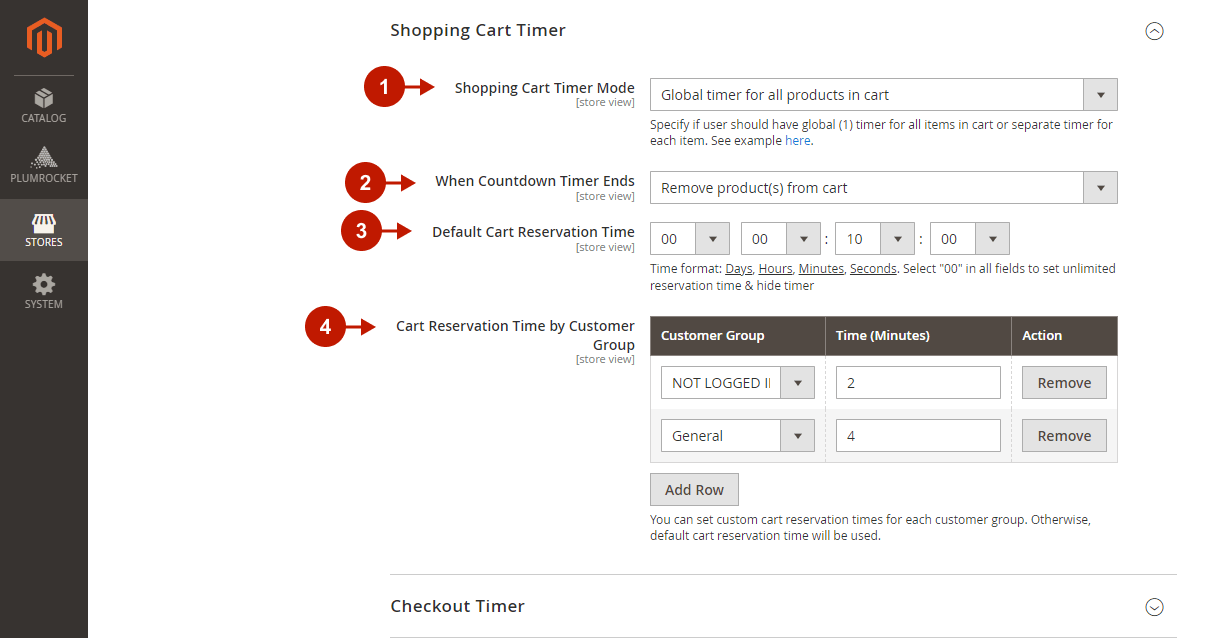Open the NOT LOGGED IN customer group dropdown
This screenshot has height=638, width=1206.
738,383
